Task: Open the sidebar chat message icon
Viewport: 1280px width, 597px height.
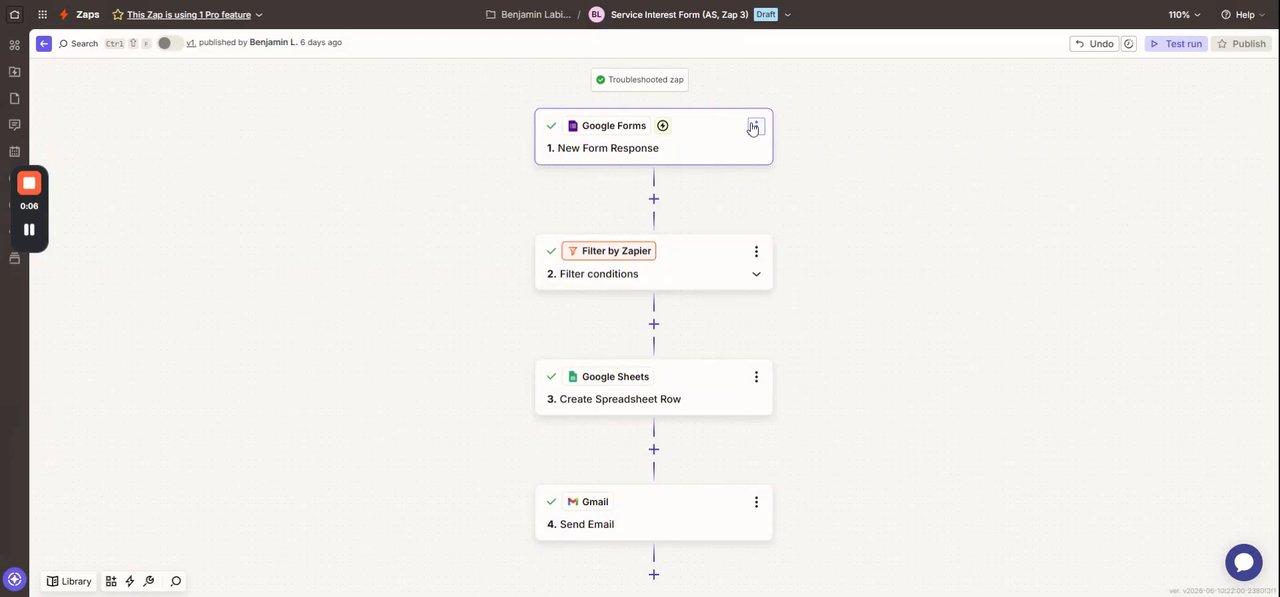Action: 14,125
